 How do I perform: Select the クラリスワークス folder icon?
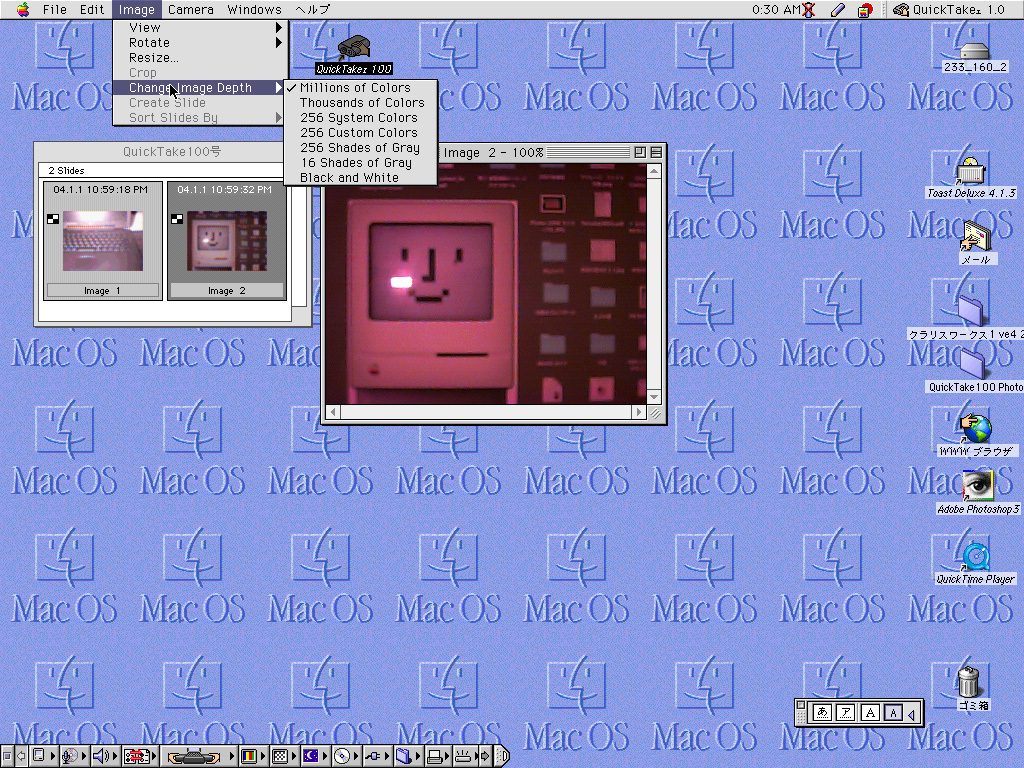point(970,310)
